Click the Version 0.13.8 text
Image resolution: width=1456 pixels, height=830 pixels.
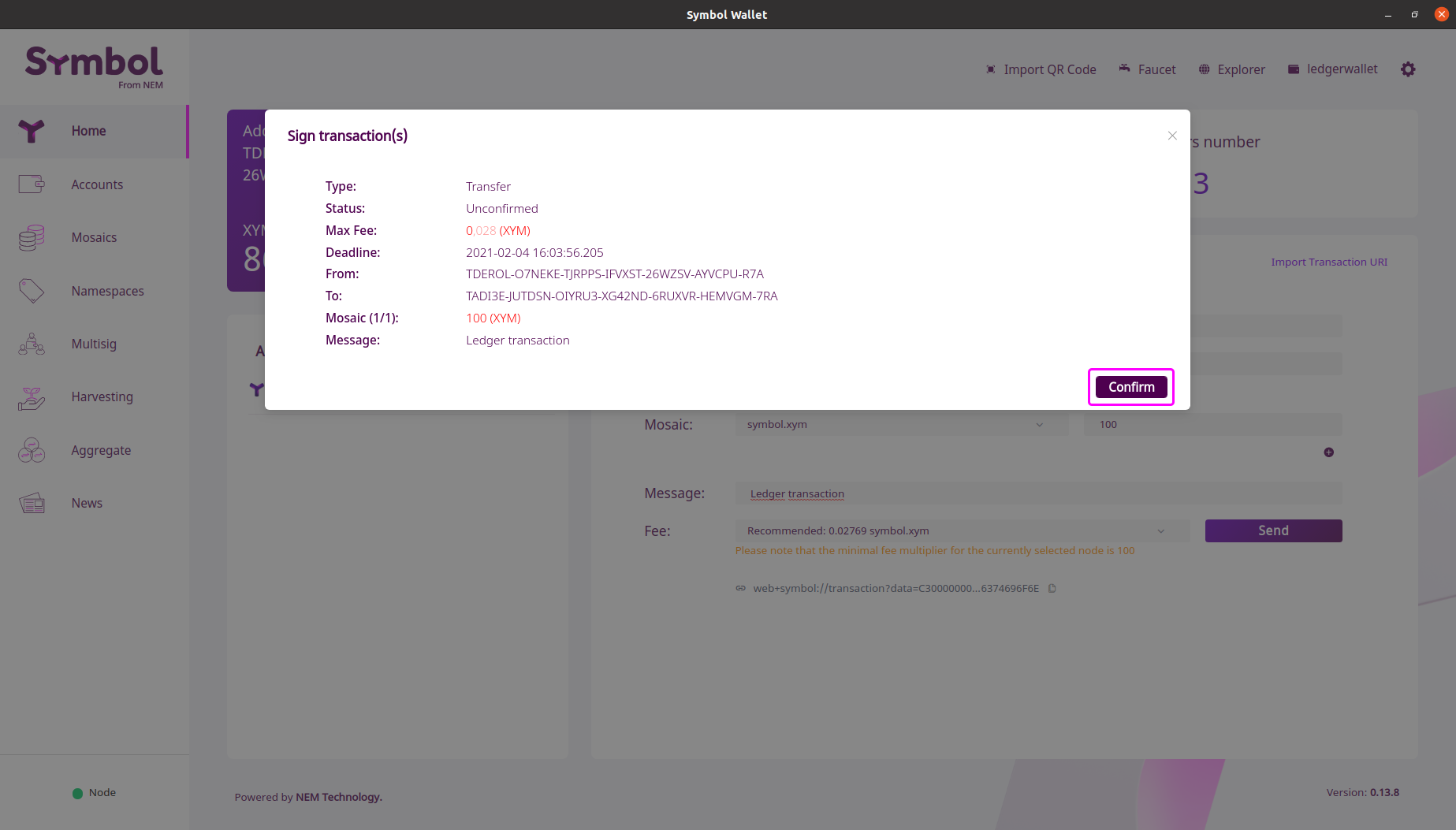tap(1362, 792)
